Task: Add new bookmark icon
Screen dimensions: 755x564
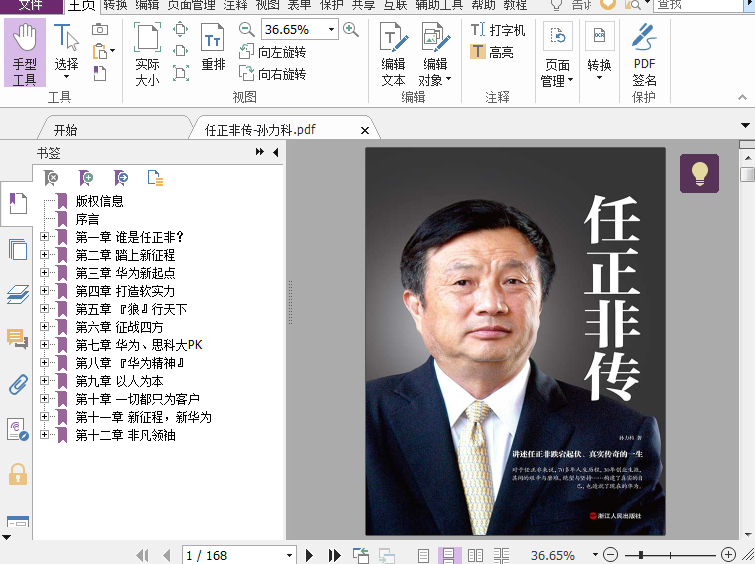Action: (86, 178)
